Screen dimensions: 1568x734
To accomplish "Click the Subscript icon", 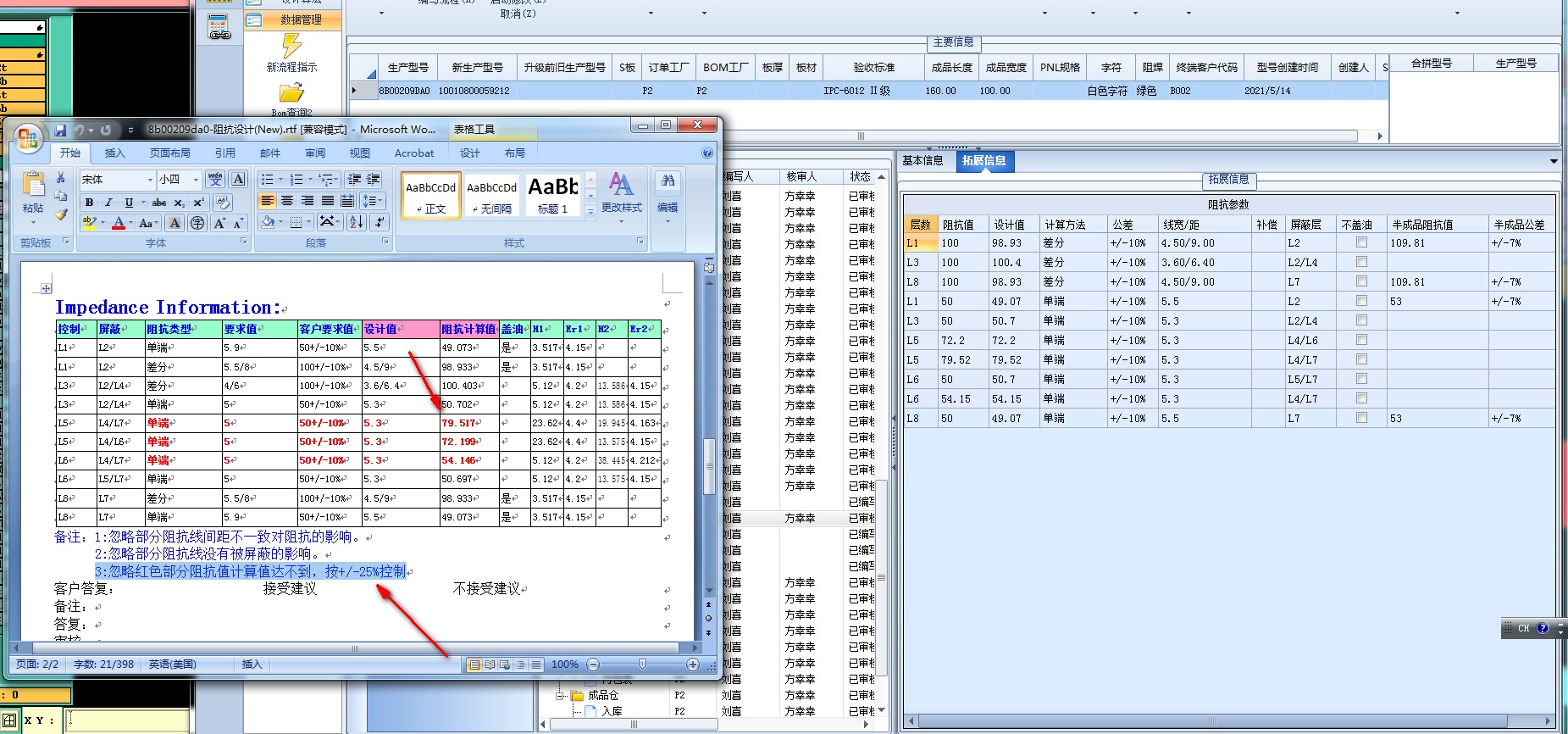I will (x=179, y=203).
